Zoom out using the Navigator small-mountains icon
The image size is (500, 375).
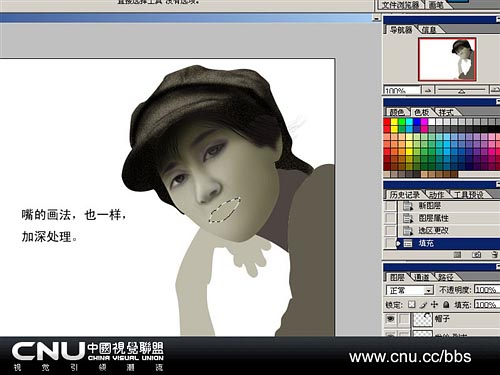pos(429,90)
